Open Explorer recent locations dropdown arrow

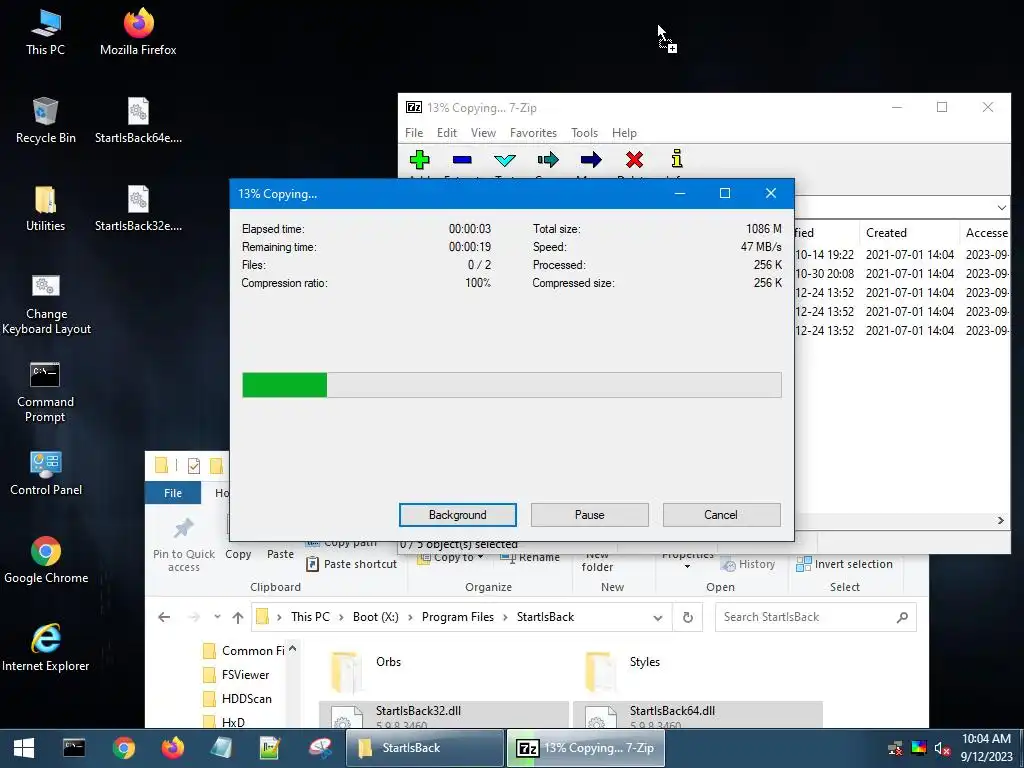pos(217,617)
